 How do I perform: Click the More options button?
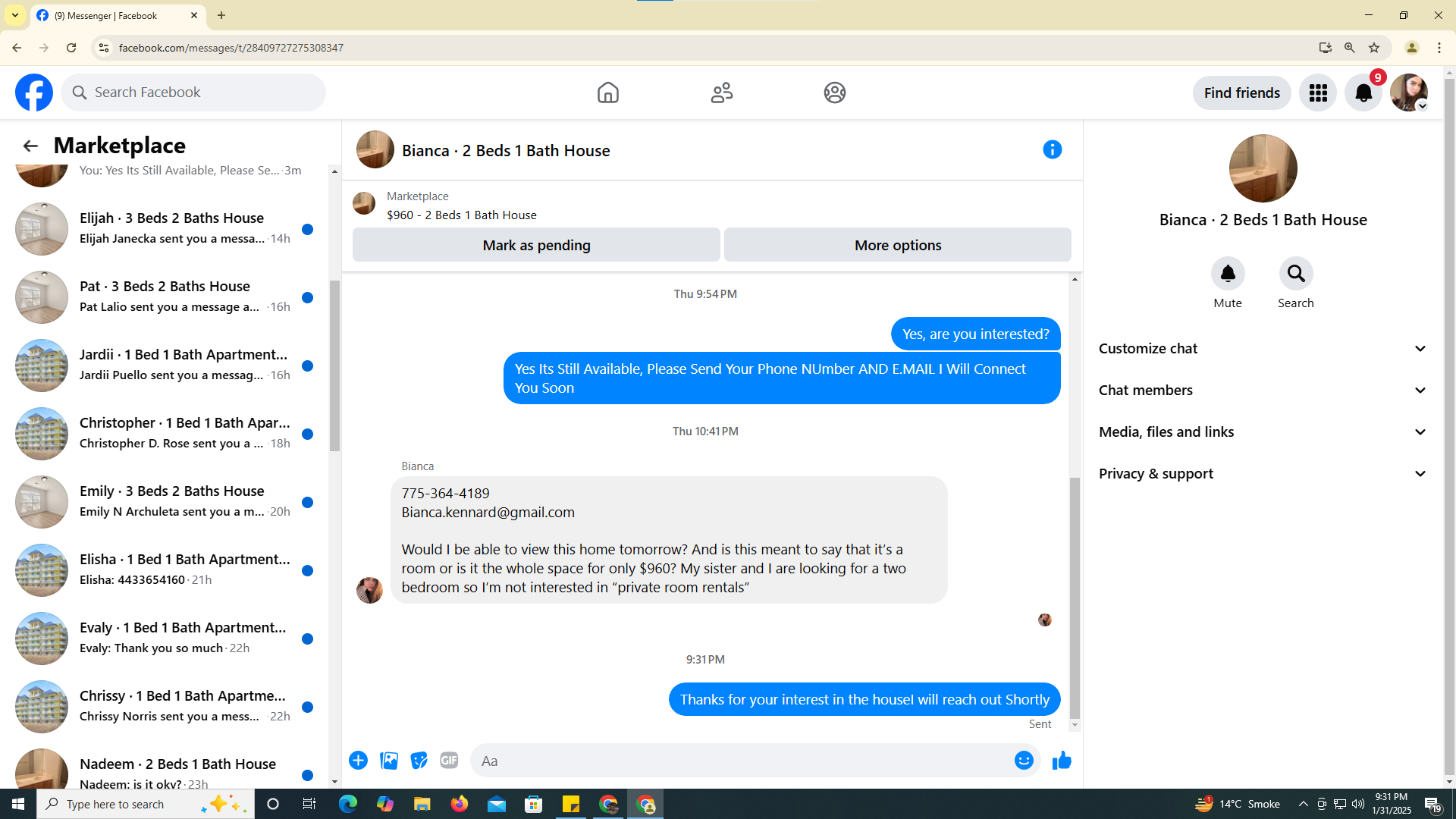point(898,245)
